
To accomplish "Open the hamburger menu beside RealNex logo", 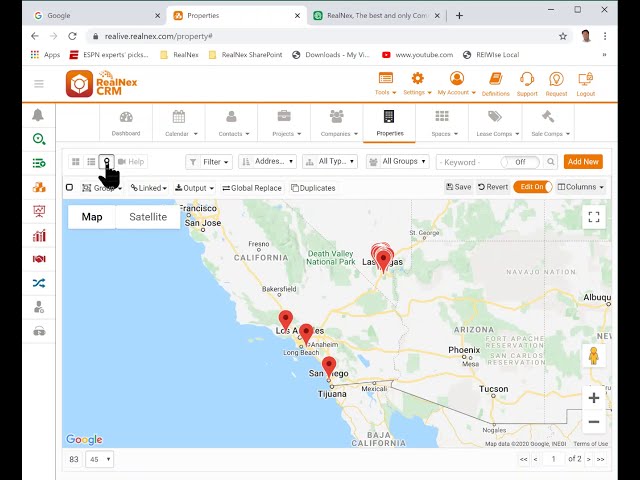I will coord(39,84).
